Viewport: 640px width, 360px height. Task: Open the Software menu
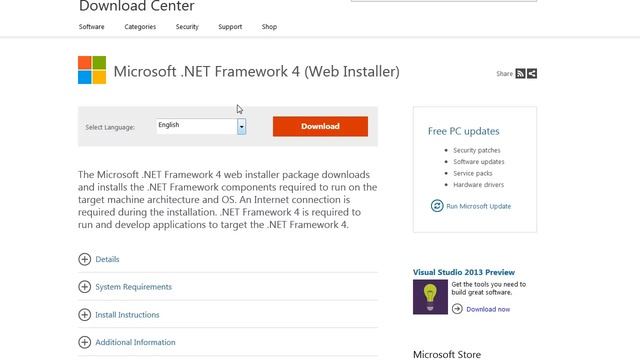[x=91, y=27]
